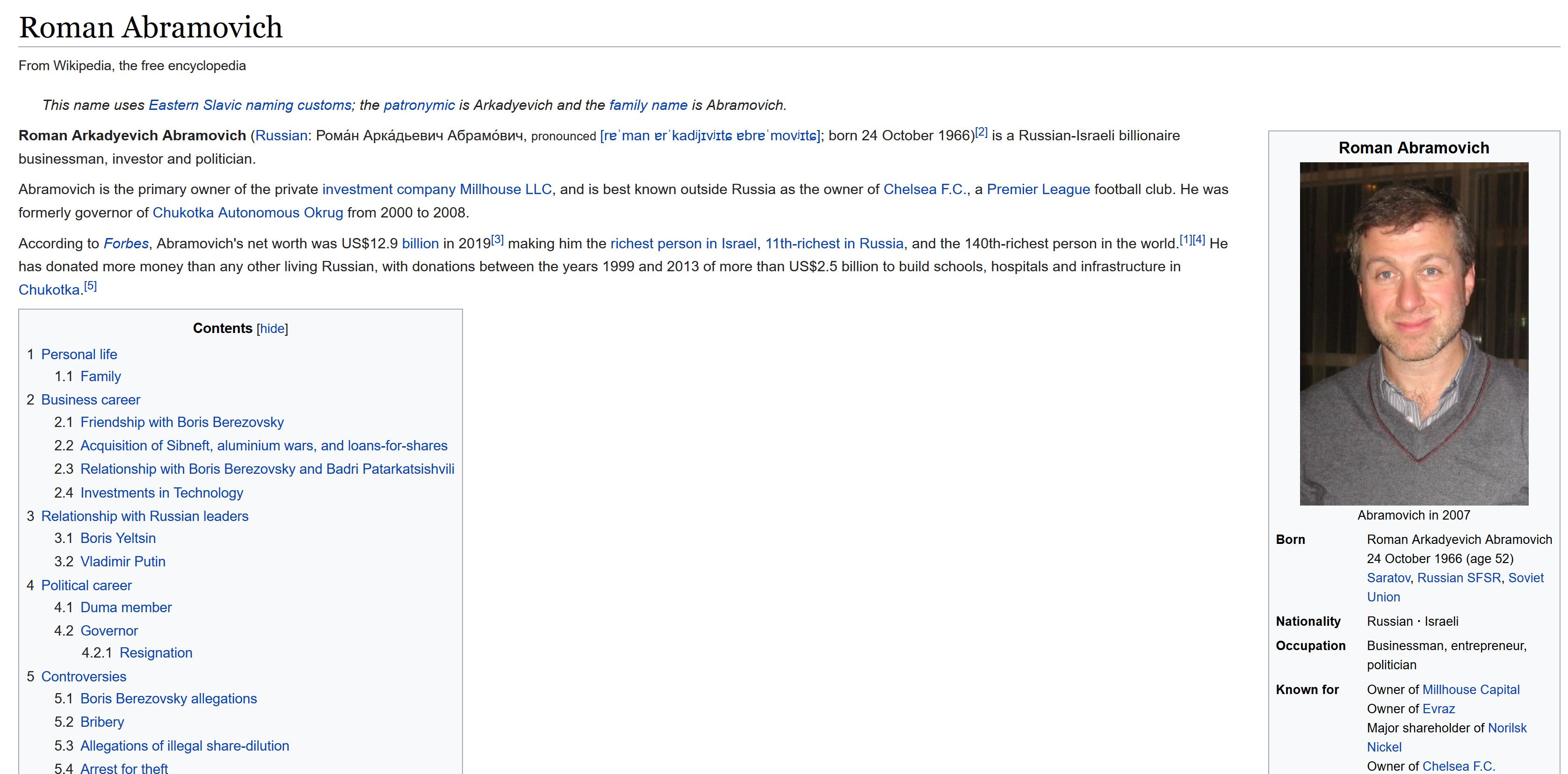
Task: Jump to citation reference [4]
Action: [1199, 240]
